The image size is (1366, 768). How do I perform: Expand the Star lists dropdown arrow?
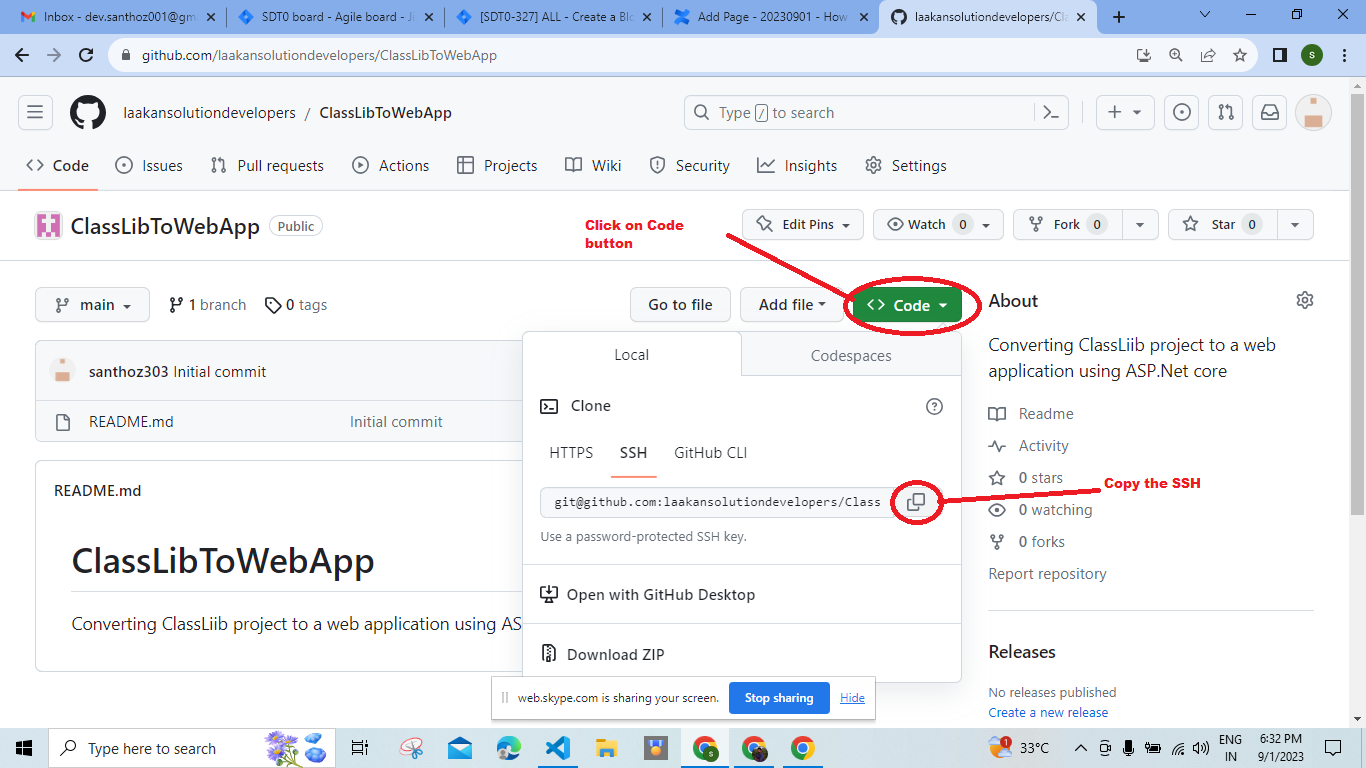pyautogui.click(x=1296, y=225)
